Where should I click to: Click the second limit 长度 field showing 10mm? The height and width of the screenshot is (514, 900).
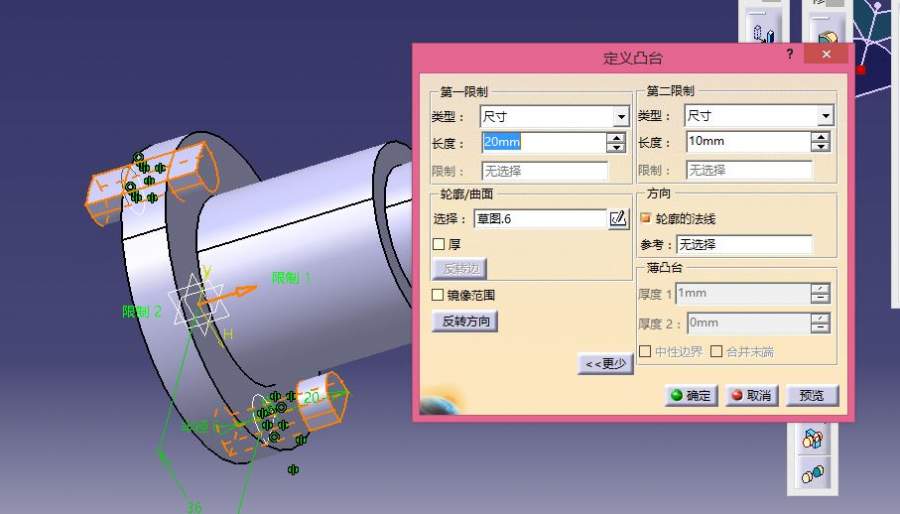[x=748, y=141]
